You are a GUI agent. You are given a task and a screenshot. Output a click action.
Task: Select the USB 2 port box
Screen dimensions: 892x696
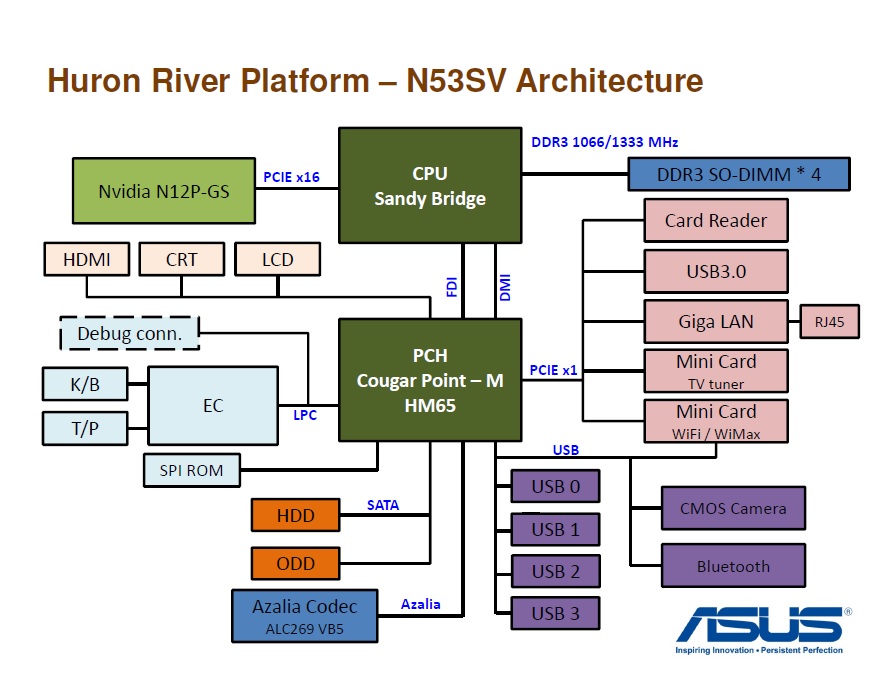pos(555,571)
